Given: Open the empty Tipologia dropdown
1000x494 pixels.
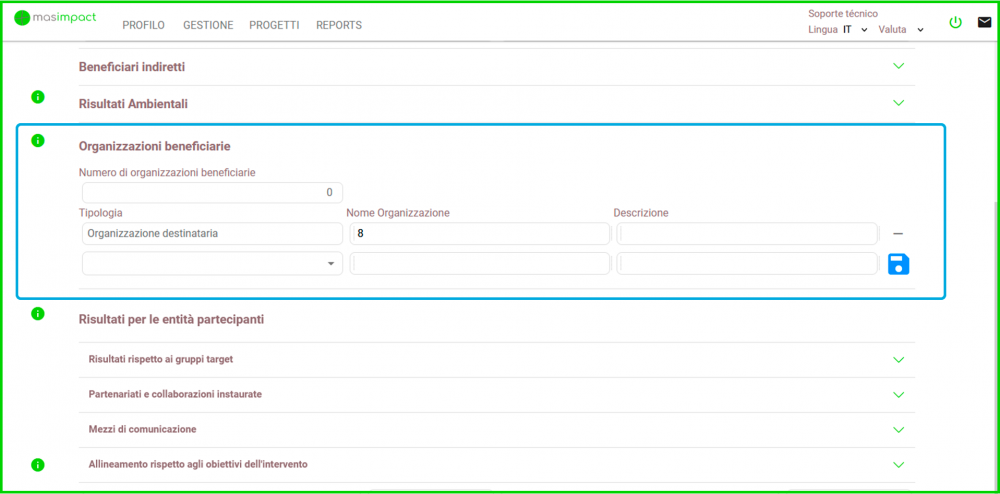Looking at the screenshot, I should tap(212, 264).
